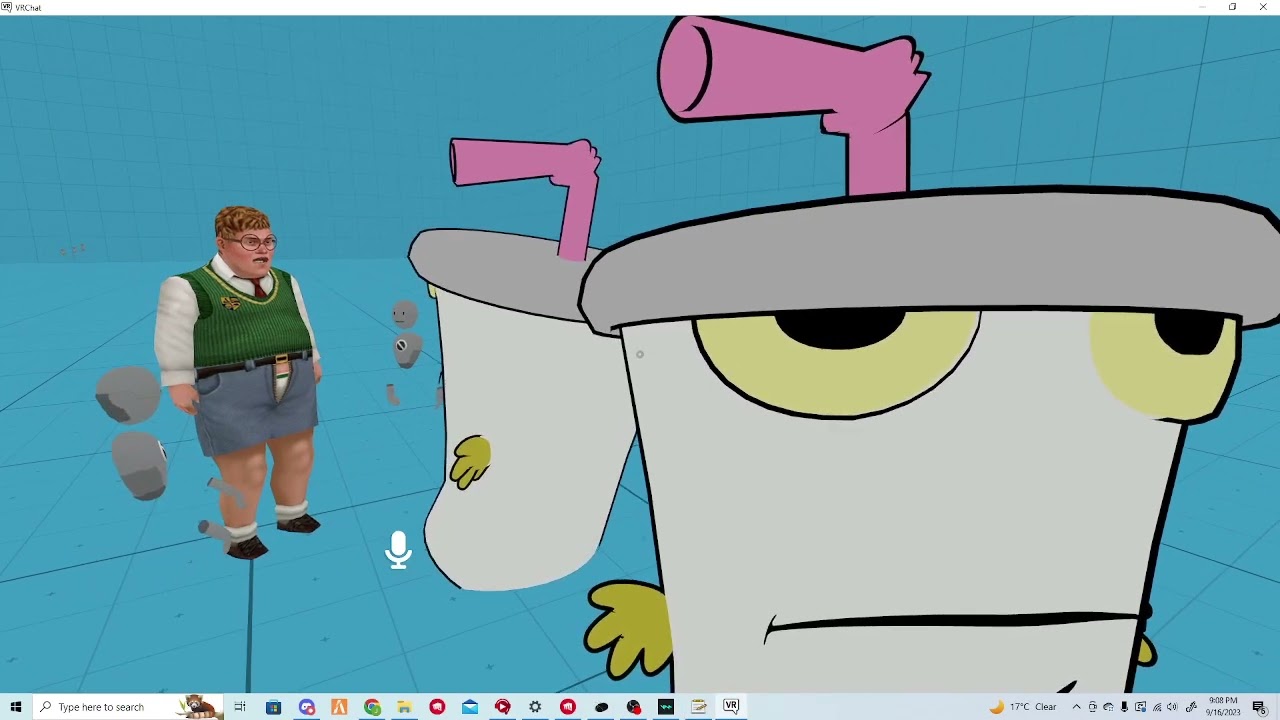The image size is (1280, 720).
Task: Open the notification center icon
Action: pos(1259,707)
